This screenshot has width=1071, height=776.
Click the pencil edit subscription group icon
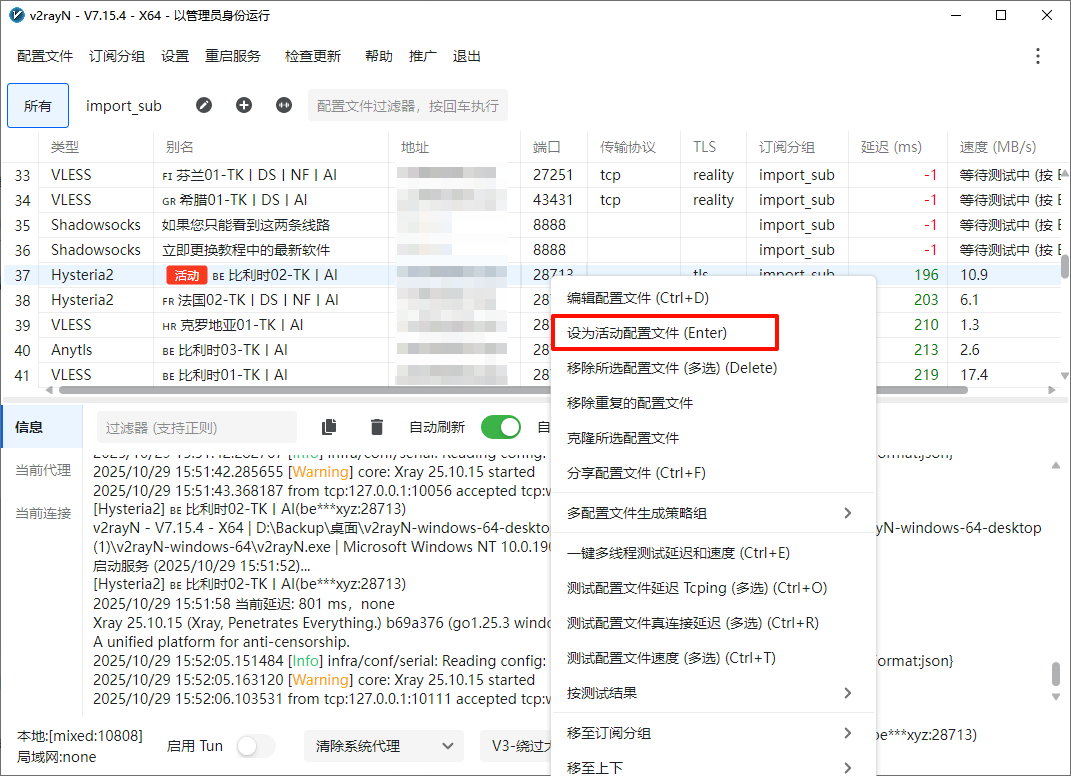click(x=204, y=105)
